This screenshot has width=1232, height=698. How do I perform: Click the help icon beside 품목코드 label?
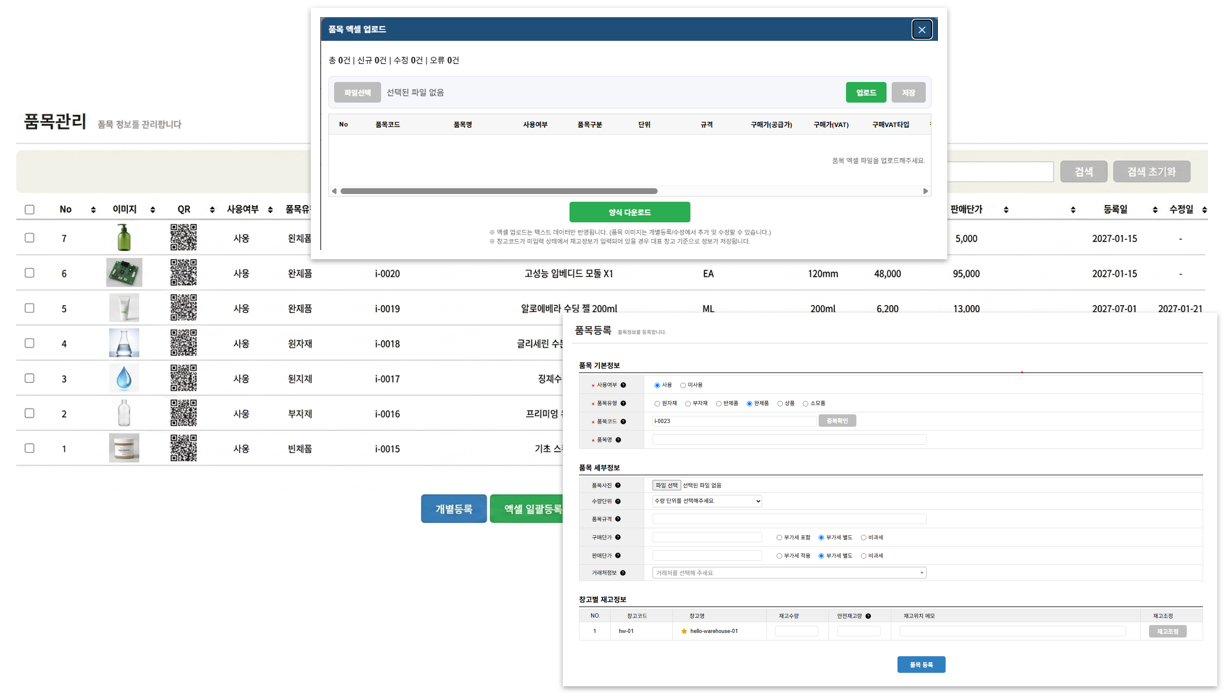pos(623,422)
